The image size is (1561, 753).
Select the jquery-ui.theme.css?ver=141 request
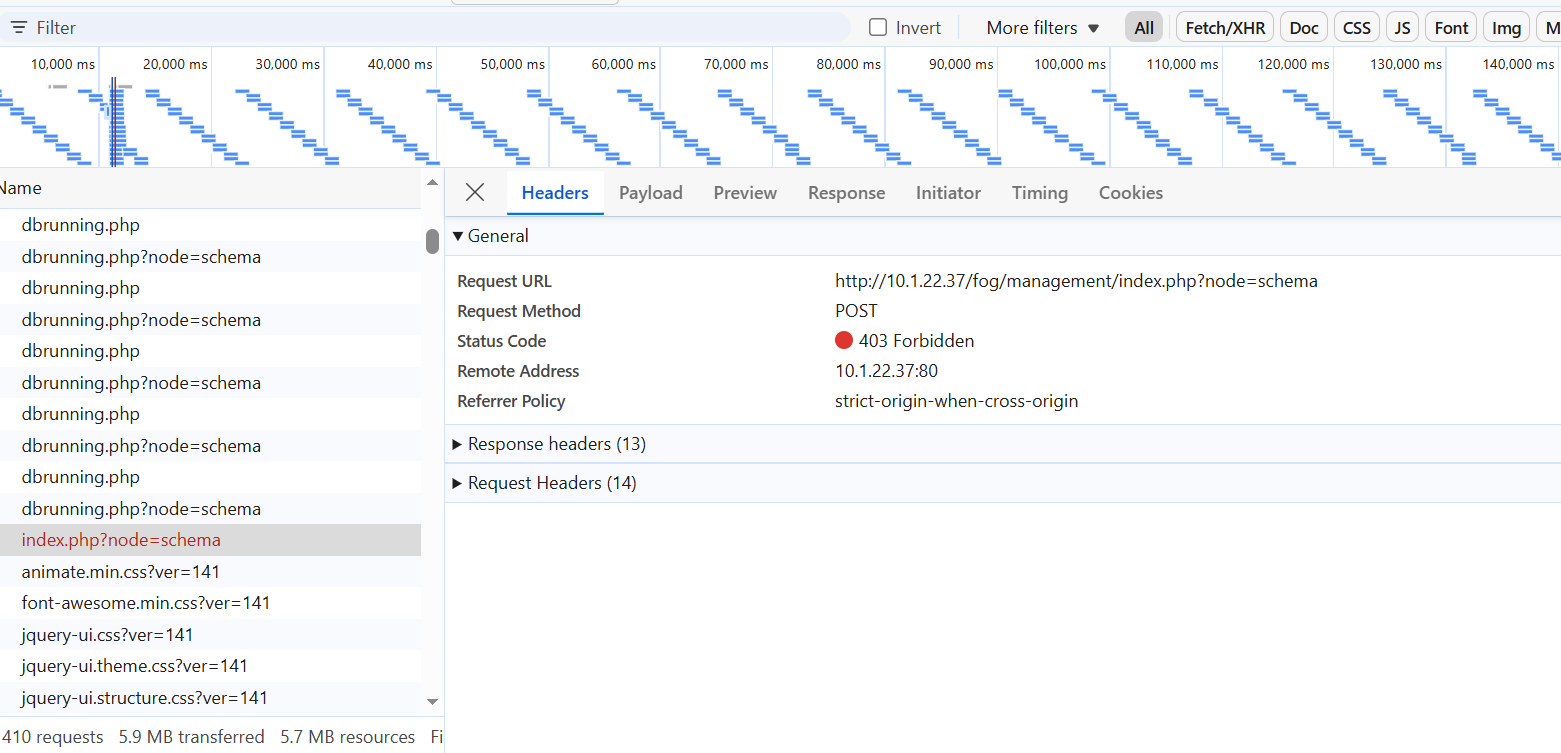[x=210, y=666]
